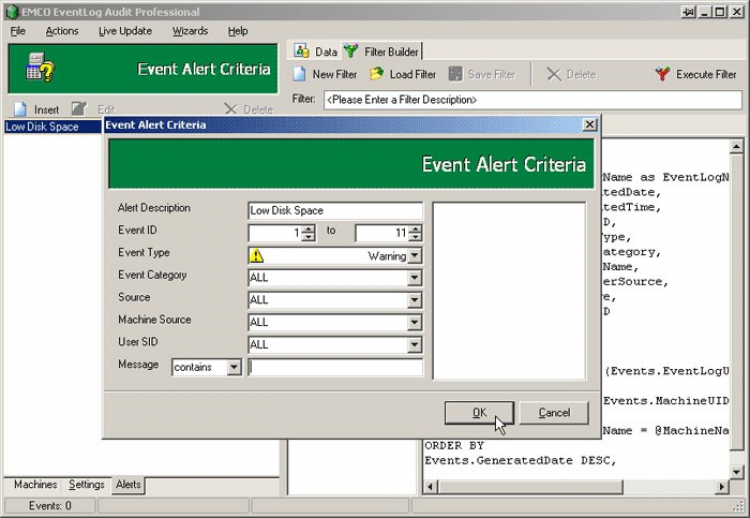The height and width of the screenshot is (518, 750).
Task: Open the File menu
Action: point(18,31)
